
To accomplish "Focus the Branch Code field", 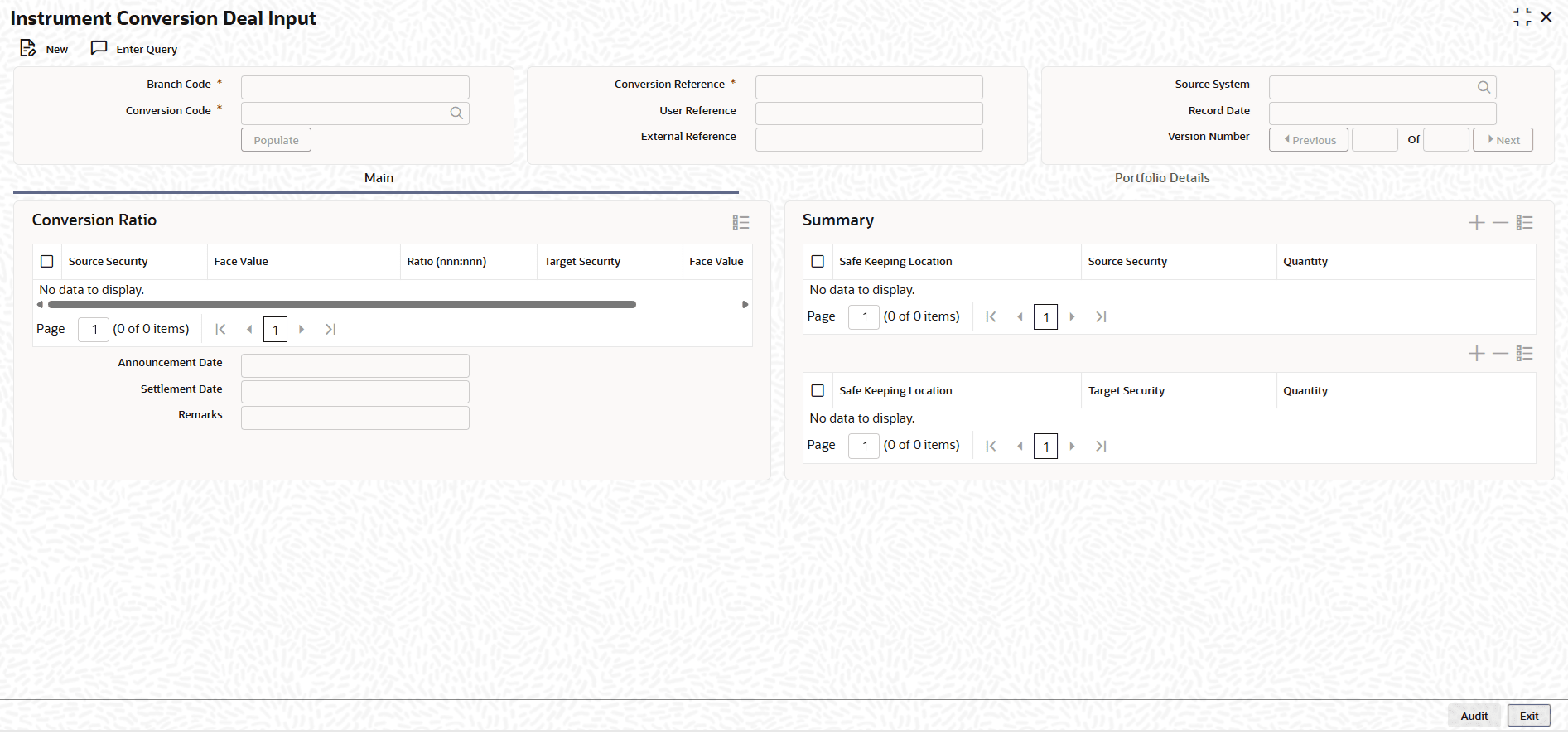I will (355, 88).
